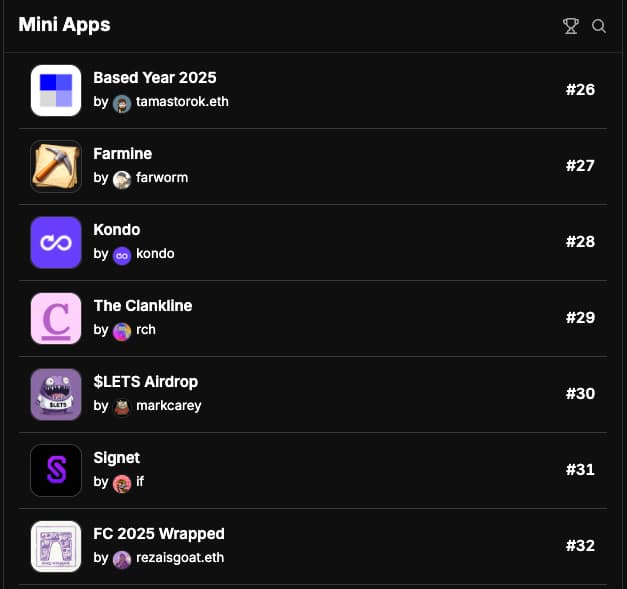Go to farworm's profile link
627x589 pixels.
coord(161,178)
